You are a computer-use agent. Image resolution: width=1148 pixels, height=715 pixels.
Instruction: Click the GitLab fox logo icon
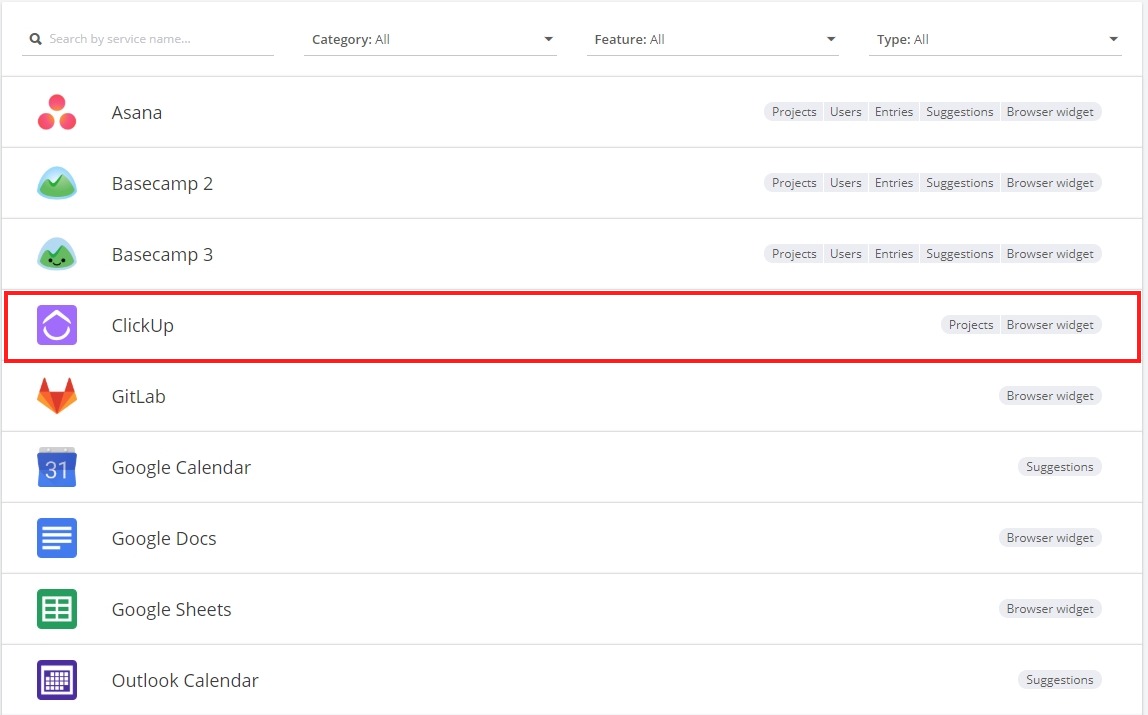tap(57, 396)
